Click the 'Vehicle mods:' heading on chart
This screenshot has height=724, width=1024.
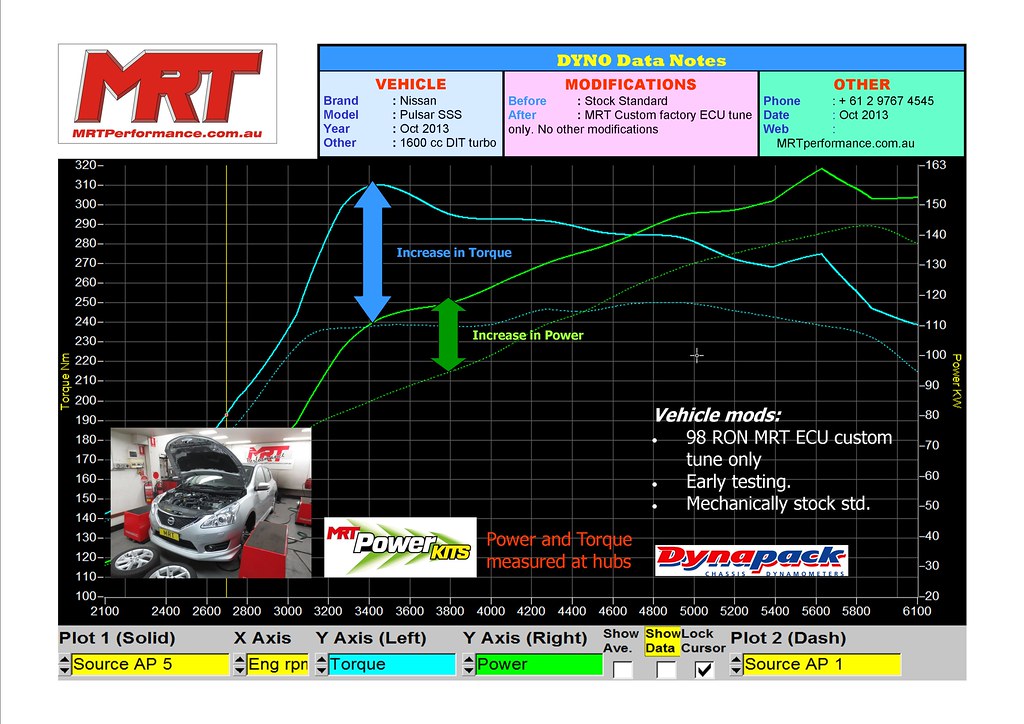(717, 415)
